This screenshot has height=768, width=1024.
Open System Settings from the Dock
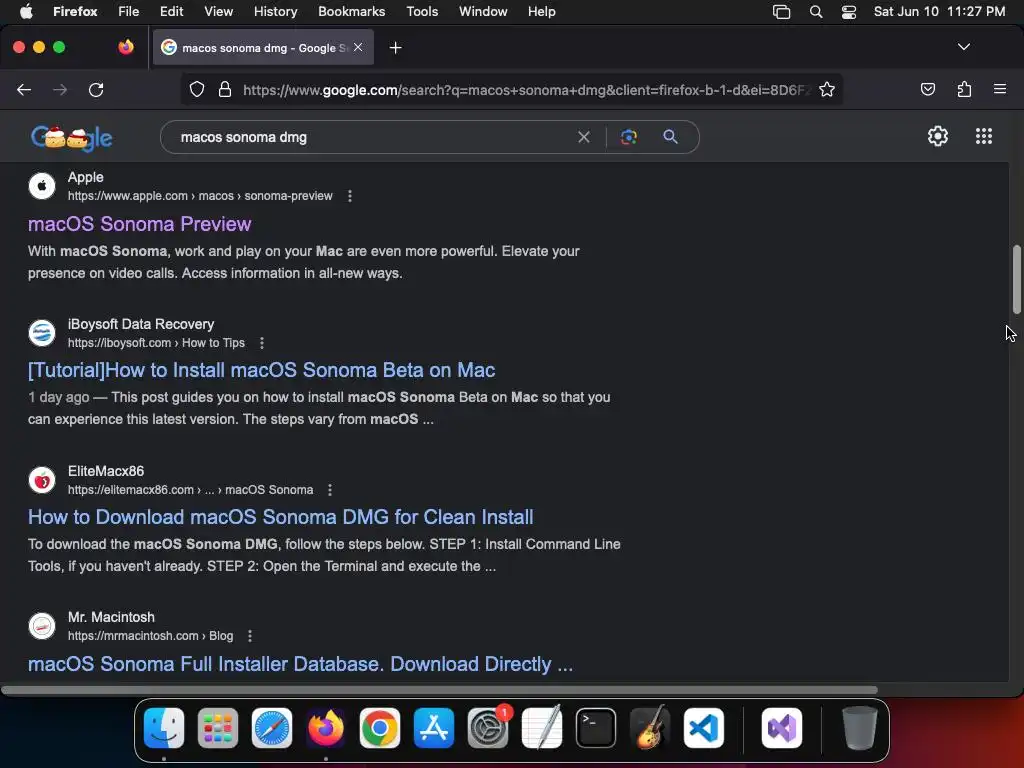click(x=488, y=728)
